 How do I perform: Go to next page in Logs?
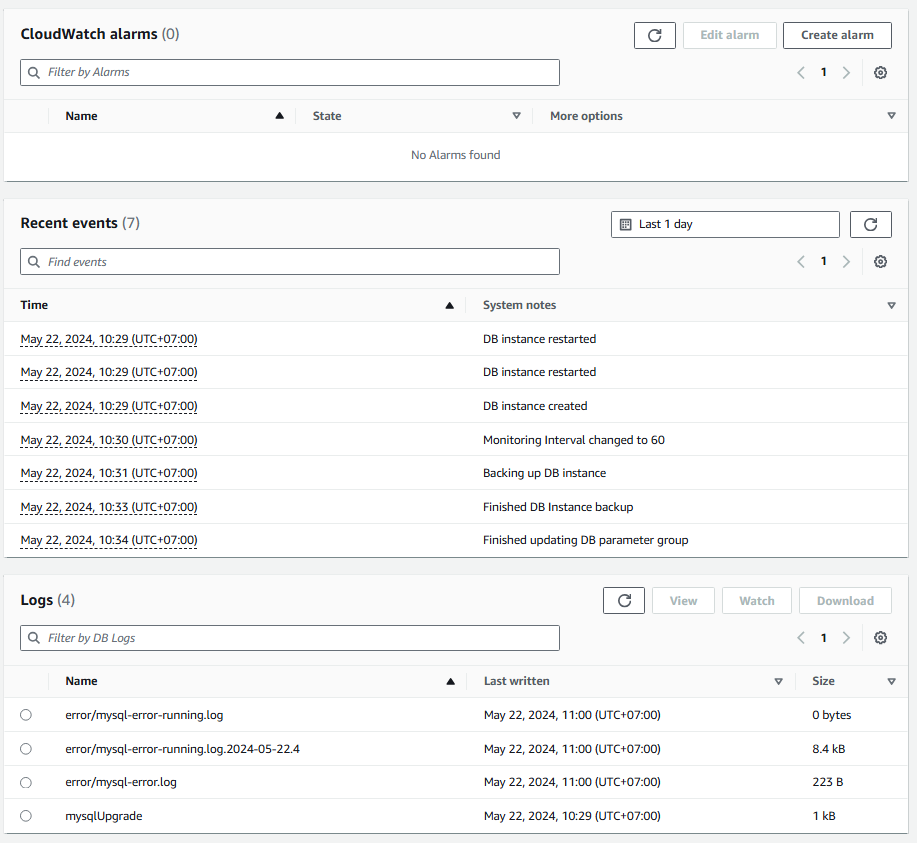click(847, 638)
